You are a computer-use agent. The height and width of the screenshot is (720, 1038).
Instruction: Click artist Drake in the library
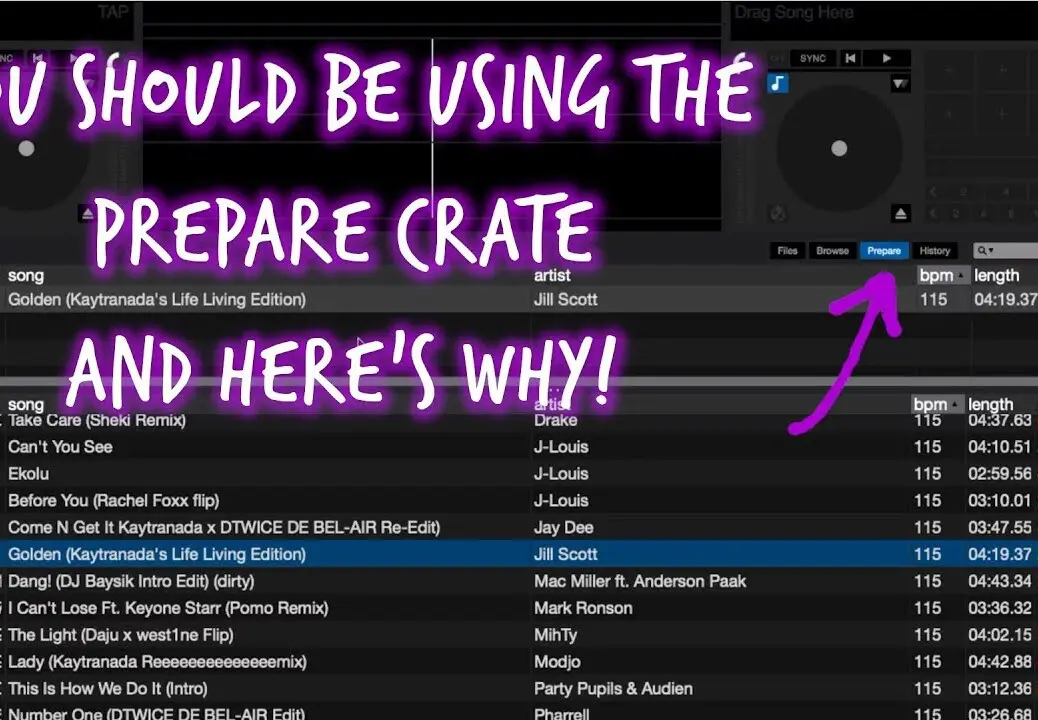[x=555, y=420]
